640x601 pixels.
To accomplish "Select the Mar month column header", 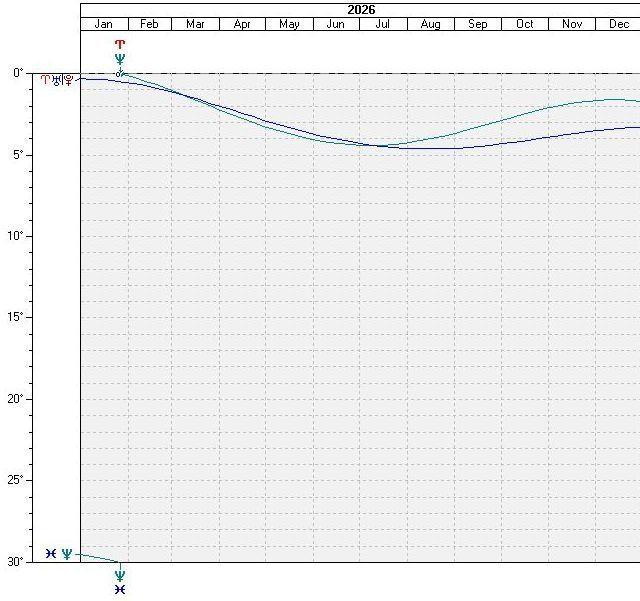I will coord(196,24).
